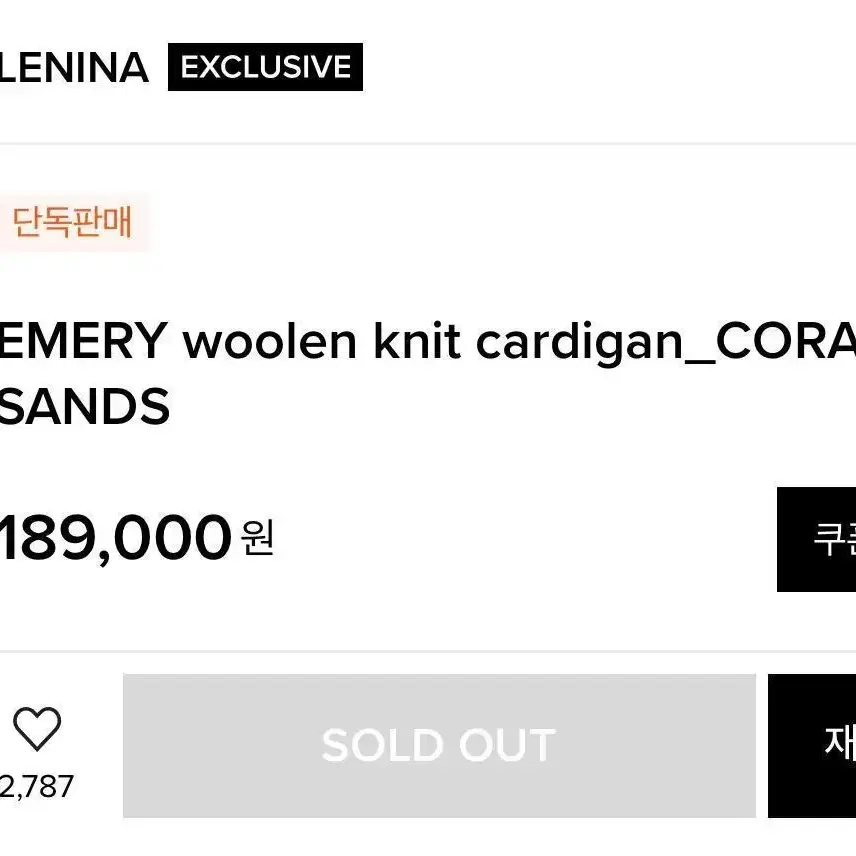
Task: Select the 단독판매 orange tag
Action: click(72, 222)
